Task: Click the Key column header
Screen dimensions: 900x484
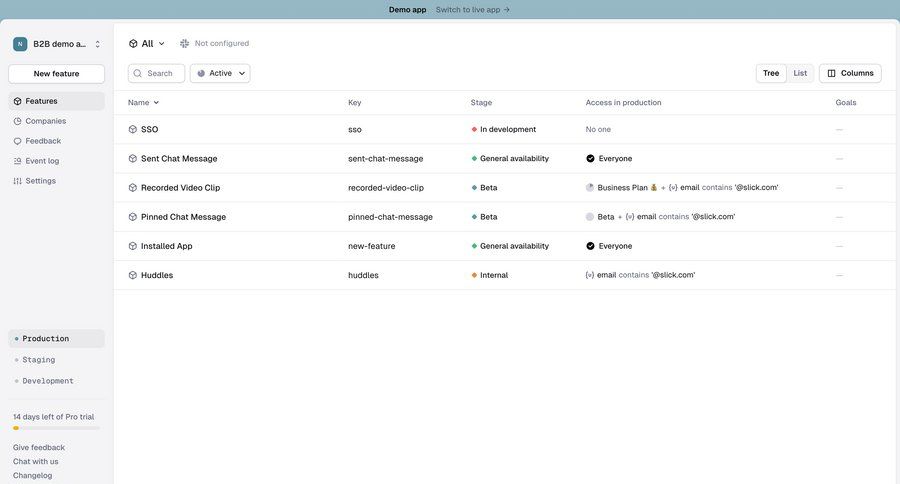Action: 354,103
